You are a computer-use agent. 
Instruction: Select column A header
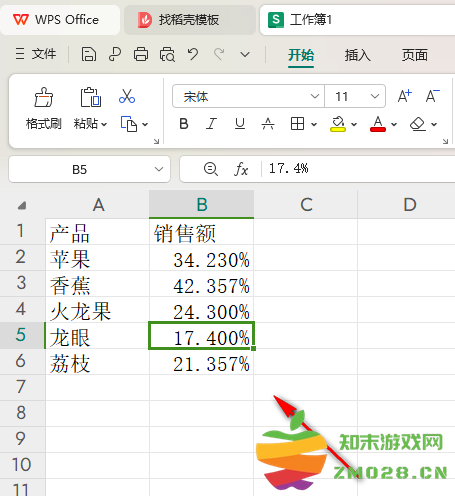pyautogui.click(x=98, y=204)
